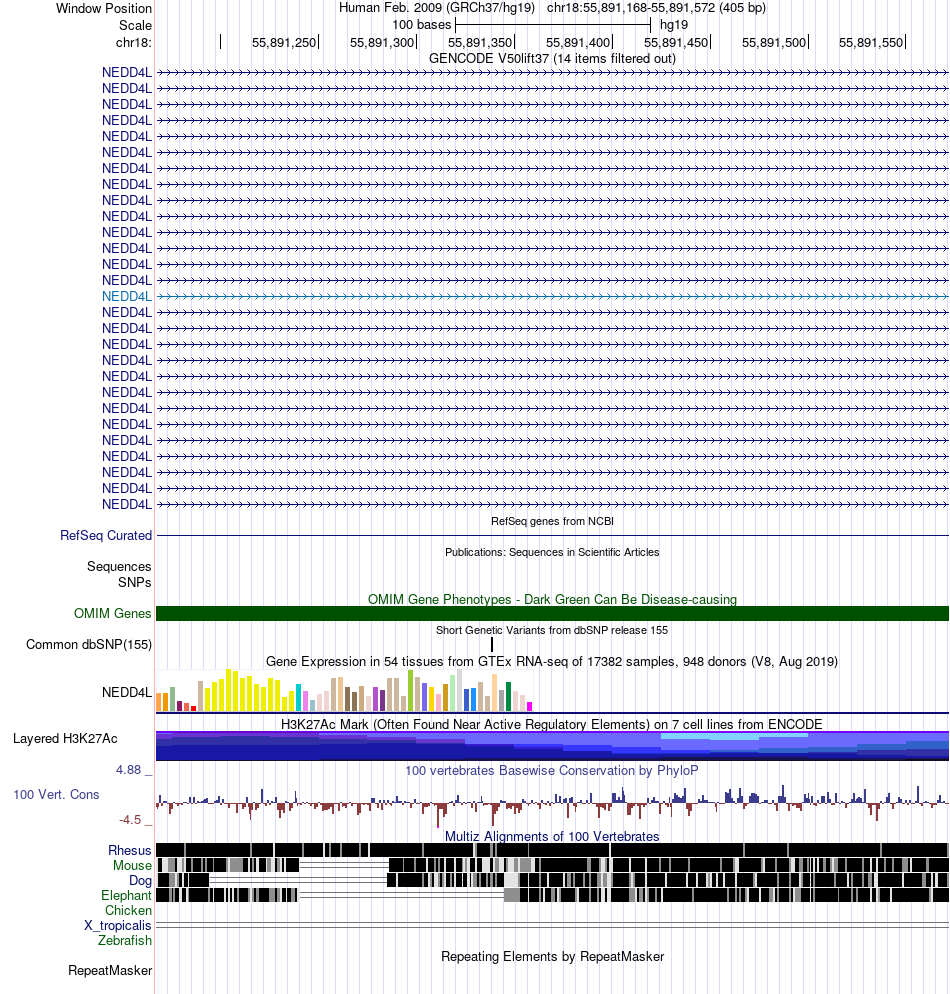Click the hg19 label next to the scale bar
Viewport: 950px width, 994px height.
coord(674,25)
